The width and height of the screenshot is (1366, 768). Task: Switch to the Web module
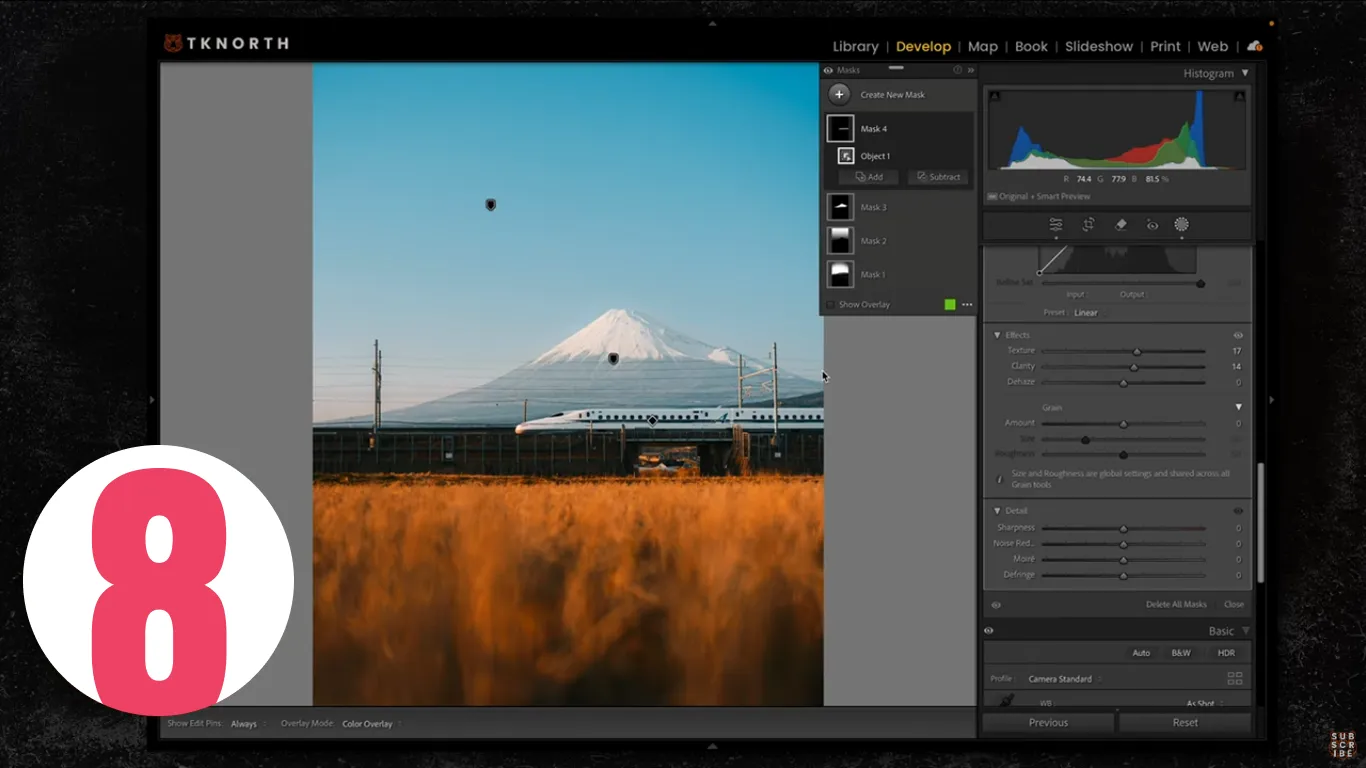[x=1213, y=46]
